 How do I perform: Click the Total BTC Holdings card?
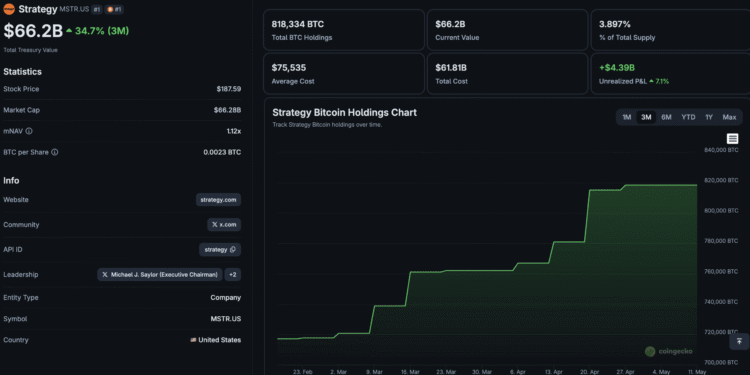tap(343, 30)
